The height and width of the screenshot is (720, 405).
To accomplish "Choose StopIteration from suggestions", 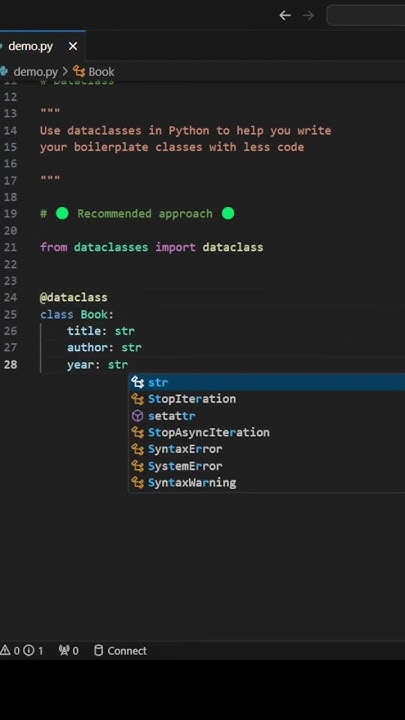I will [x=266, y=399].
